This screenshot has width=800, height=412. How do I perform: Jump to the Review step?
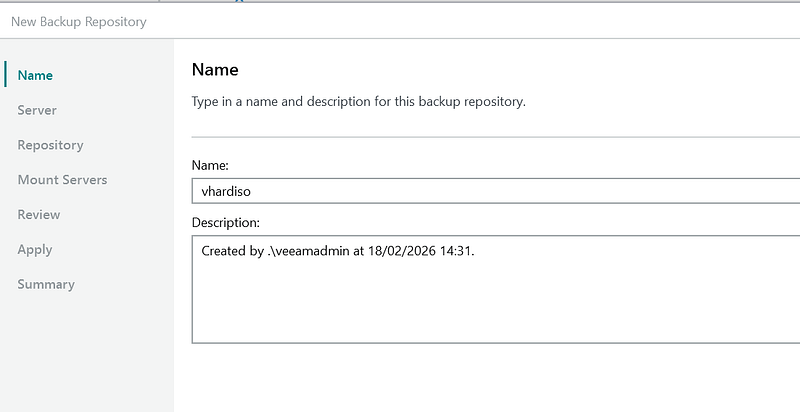[x=39, y=215]
